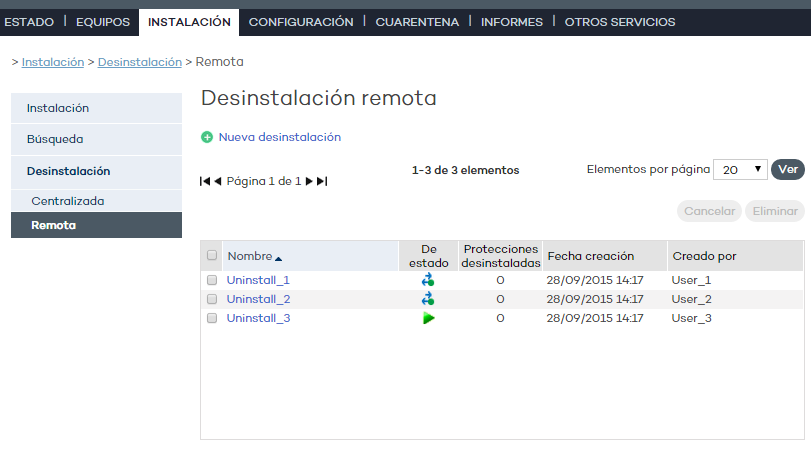Click the green plus icon for new uninstallation
Viewport: 811px width, 449px height.
point(207,137)
